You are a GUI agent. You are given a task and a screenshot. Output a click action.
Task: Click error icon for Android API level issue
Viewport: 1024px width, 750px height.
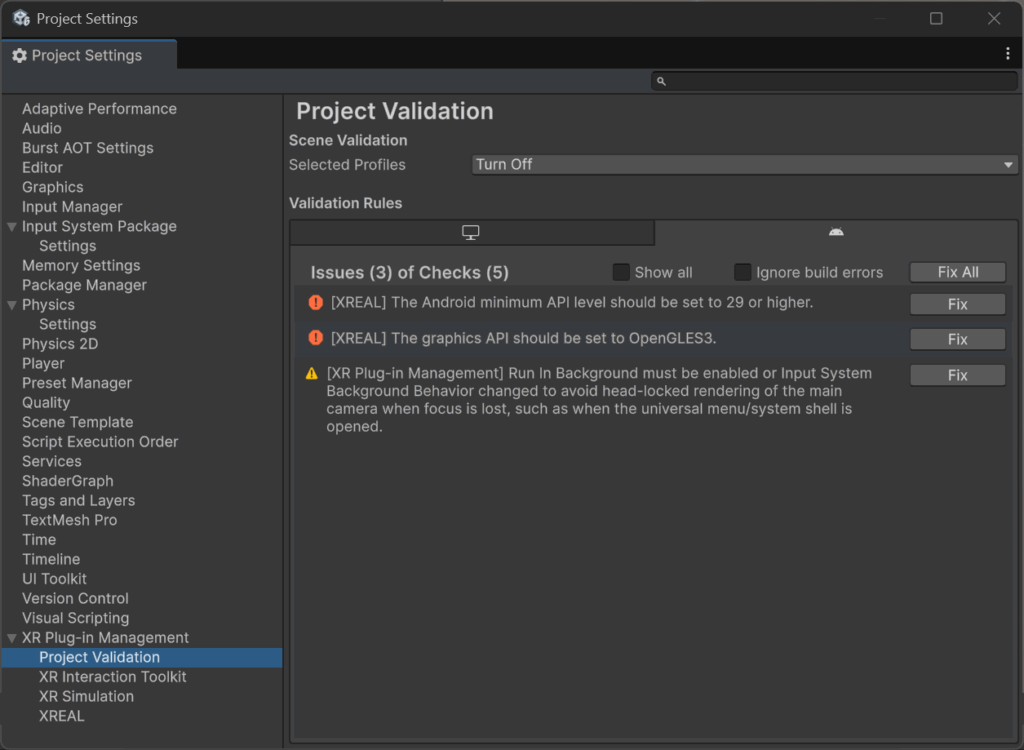point(315,302)
